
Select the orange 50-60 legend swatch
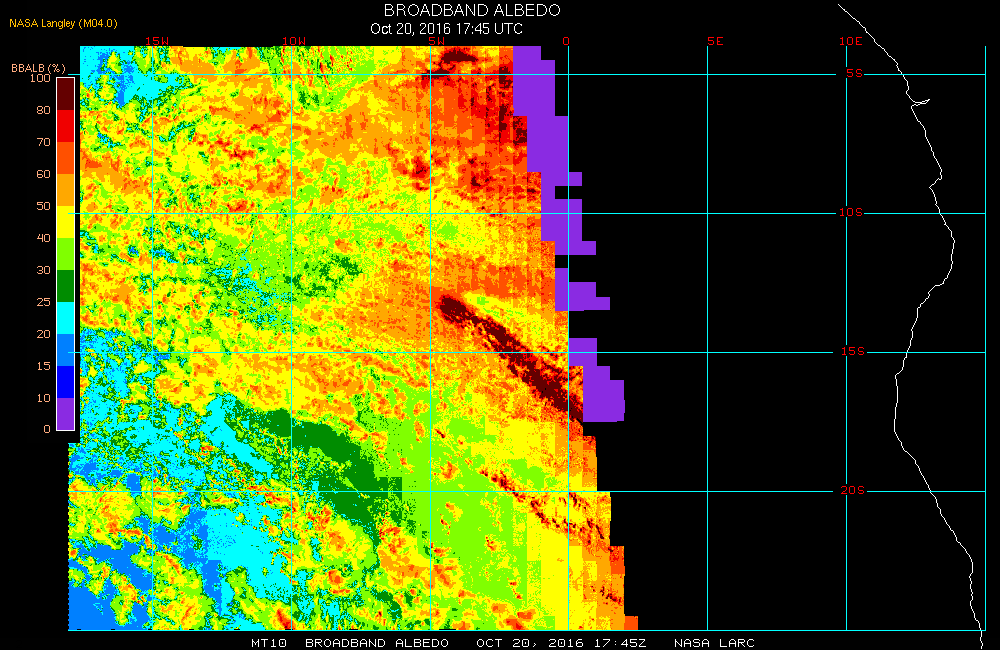click(66, 190)
